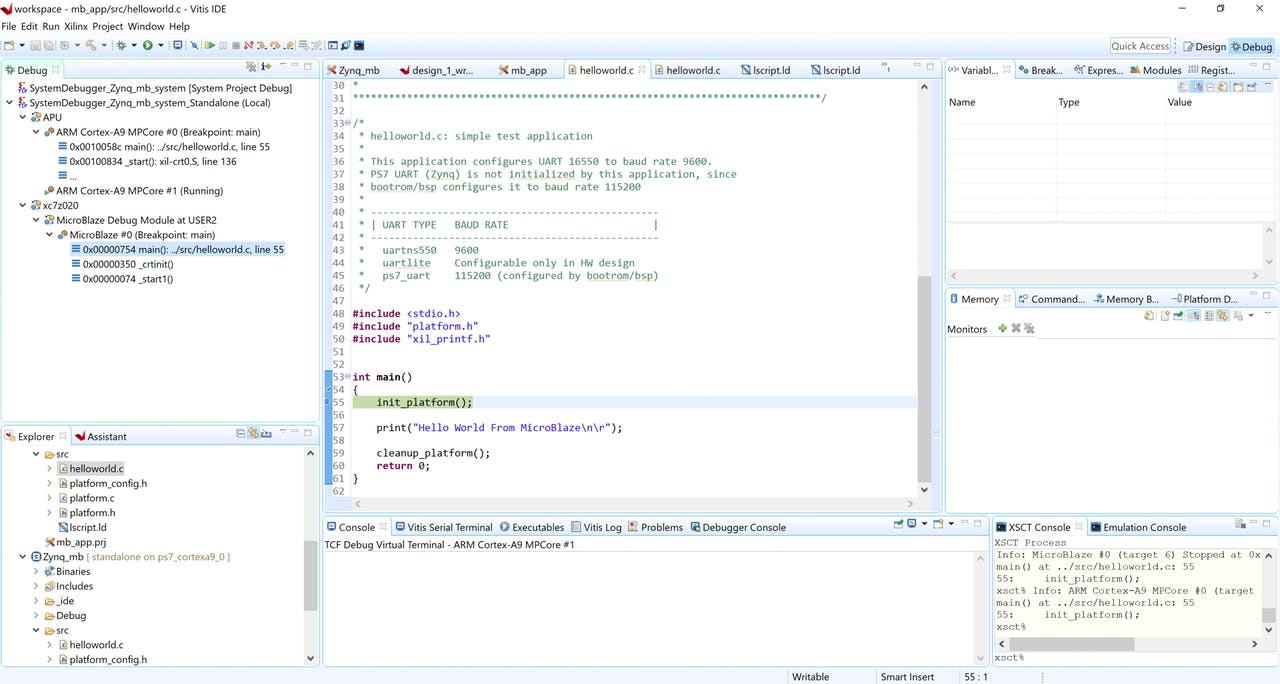Screen dimensions: 1280x684
Task: Add a memory monitor with green plus
Action: point(1002,328)
